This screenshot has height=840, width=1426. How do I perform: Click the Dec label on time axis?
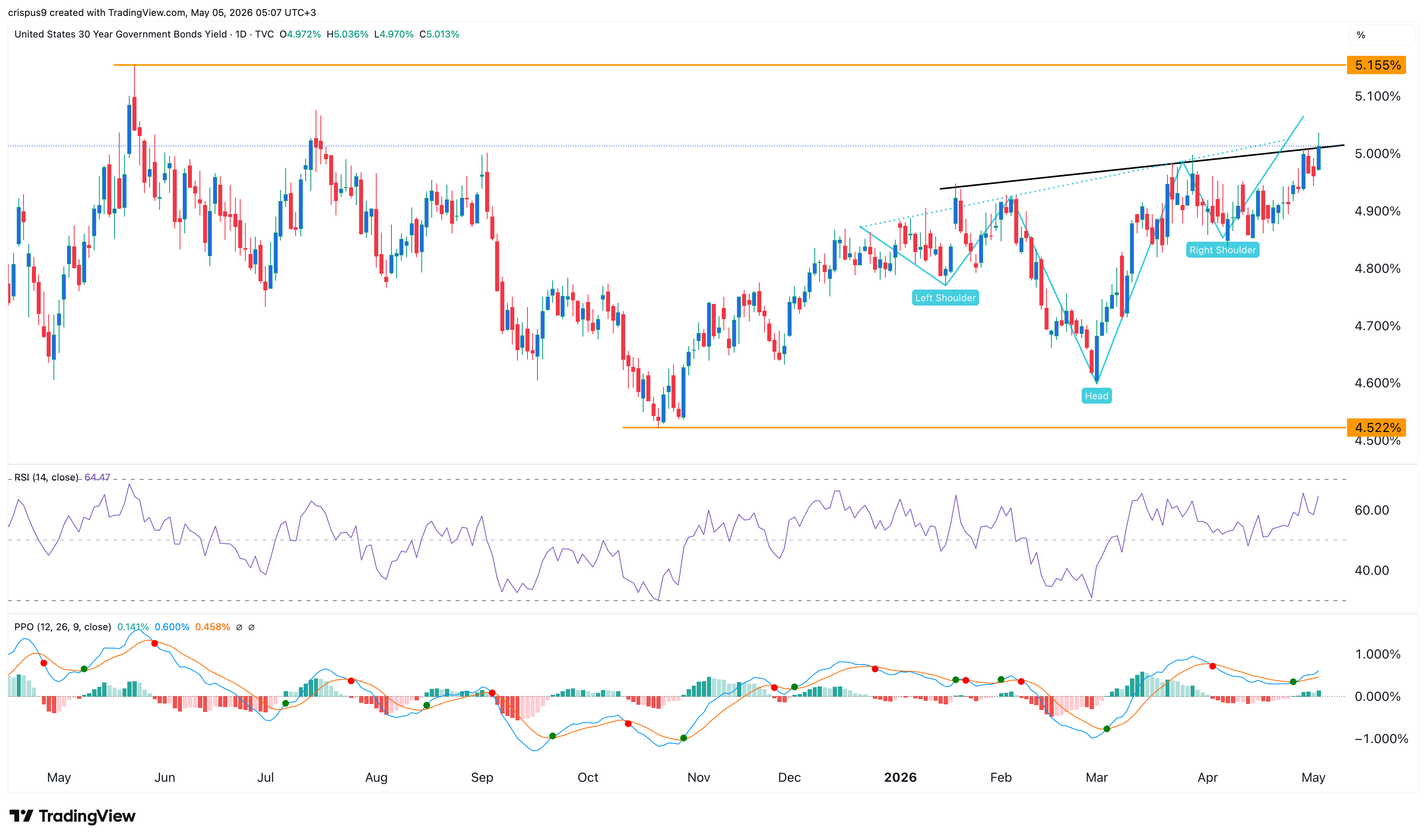pyautogui.click(x=789, y=777)
